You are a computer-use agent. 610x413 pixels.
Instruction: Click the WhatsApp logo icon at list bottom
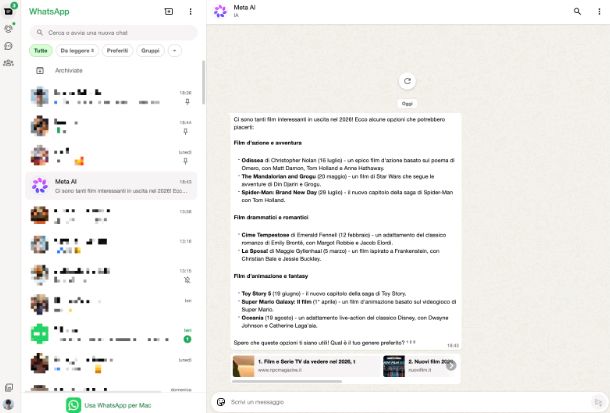click(73, 405)
